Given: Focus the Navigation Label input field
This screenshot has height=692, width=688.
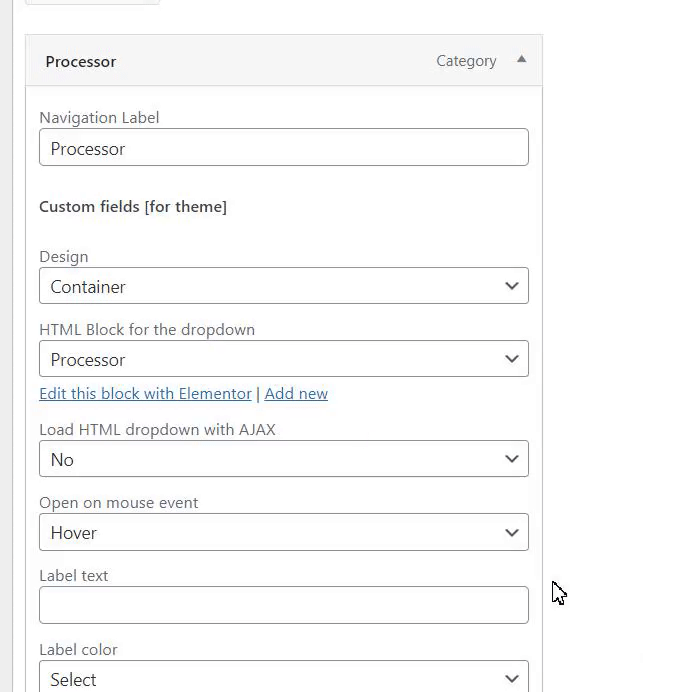Looking at the screenshot, I should (283, 148).
